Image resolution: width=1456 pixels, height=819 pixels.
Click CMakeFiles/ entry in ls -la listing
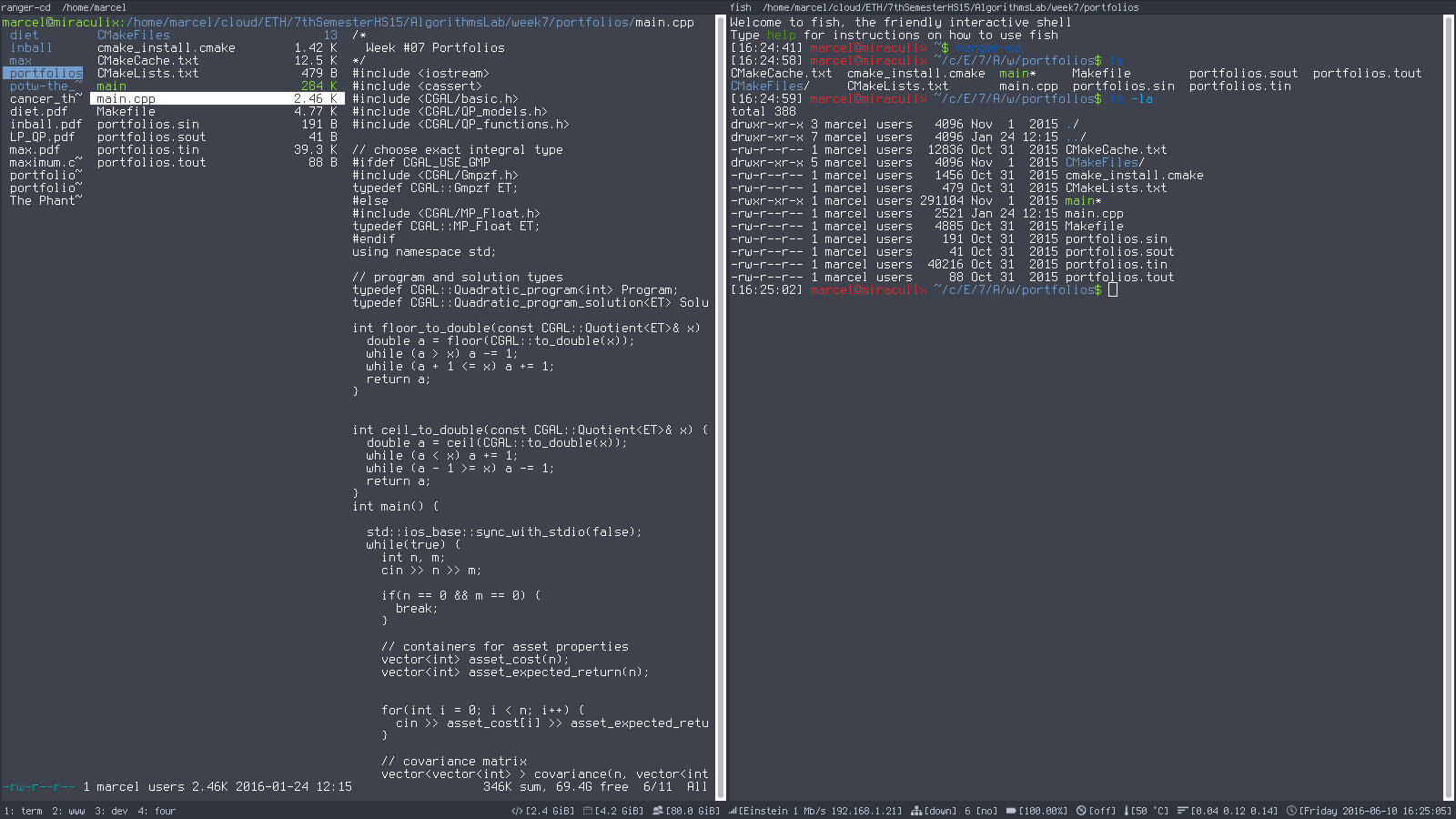pos(1105,162)
